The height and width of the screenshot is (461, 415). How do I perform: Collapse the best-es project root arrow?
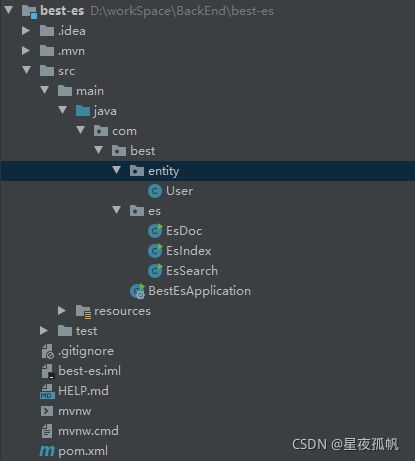click(x=9, y=10)
